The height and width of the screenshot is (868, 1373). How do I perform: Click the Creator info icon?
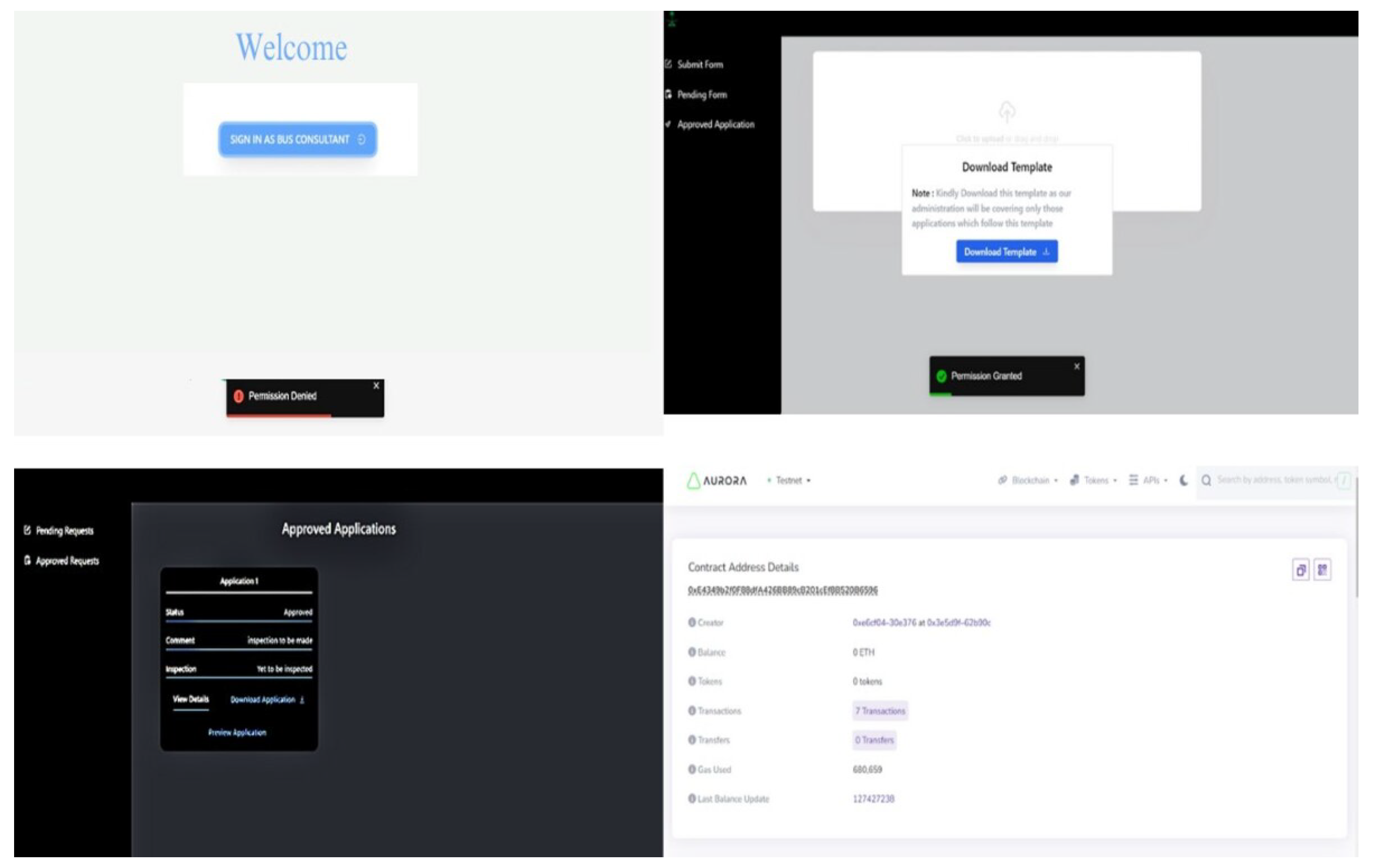pos(692,622)
